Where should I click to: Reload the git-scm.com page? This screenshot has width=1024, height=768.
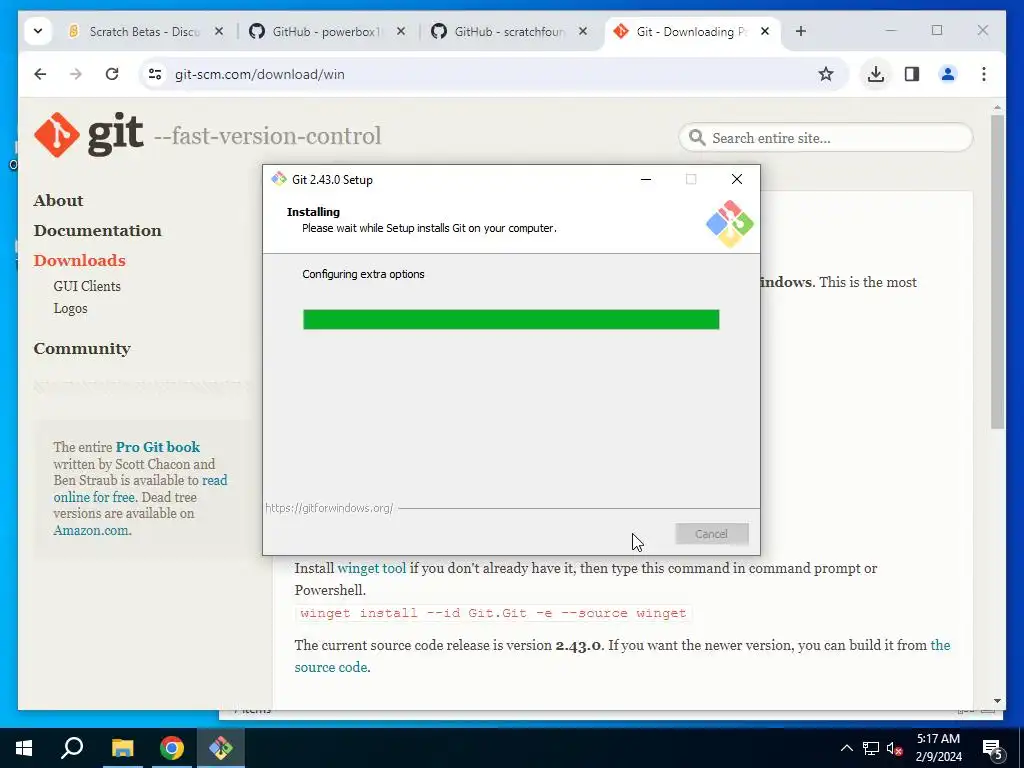[112, 74]
